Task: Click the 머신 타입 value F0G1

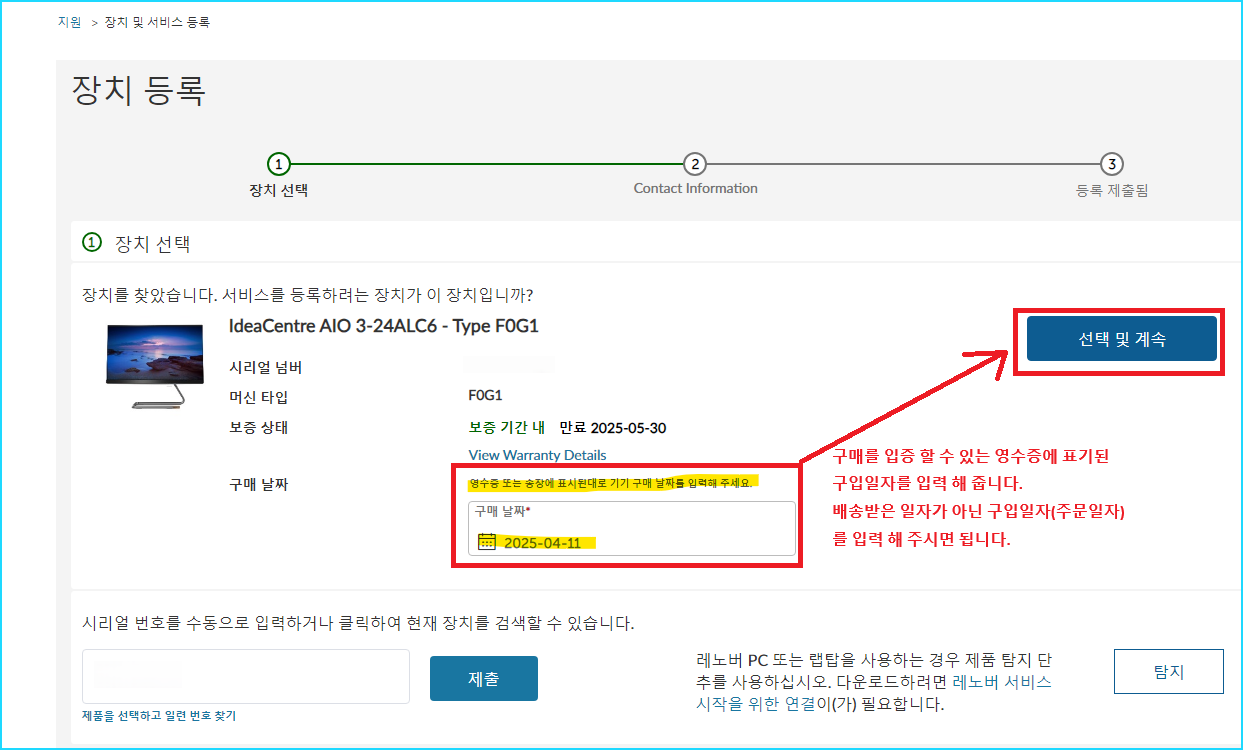Action: pos(485,396)
